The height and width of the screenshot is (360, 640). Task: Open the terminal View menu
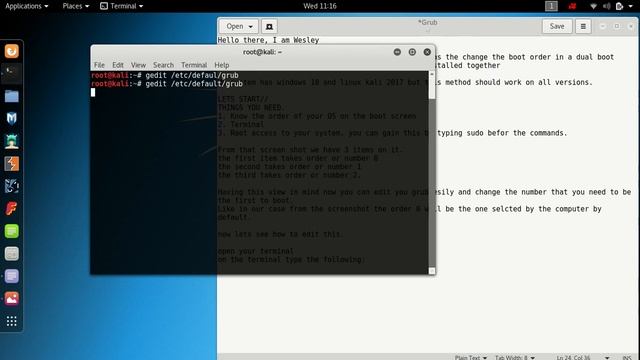click(x=138, y=65)
